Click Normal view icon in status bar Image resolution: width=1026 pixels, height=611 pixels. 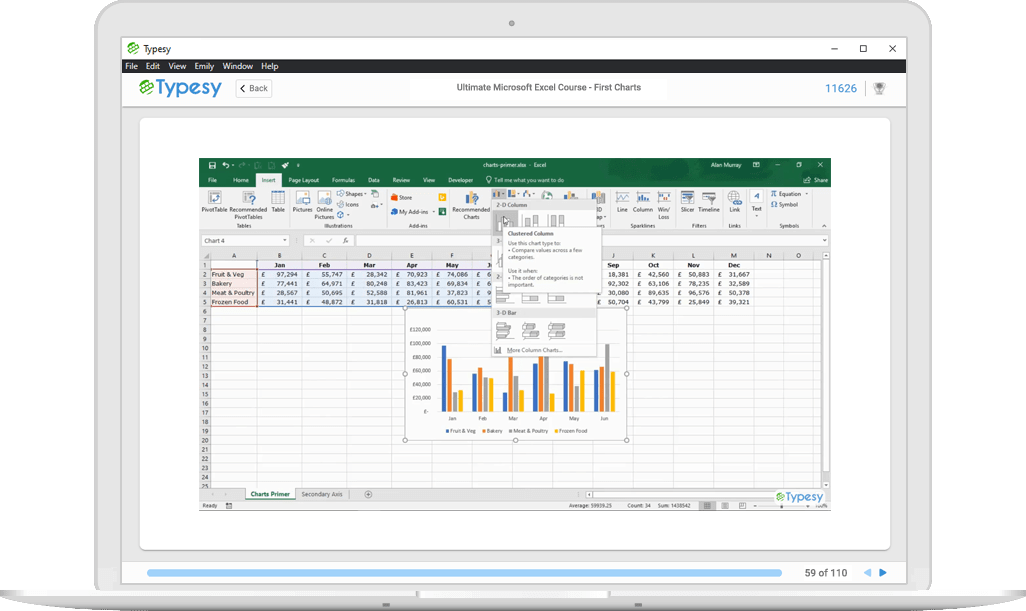point(707,506)
